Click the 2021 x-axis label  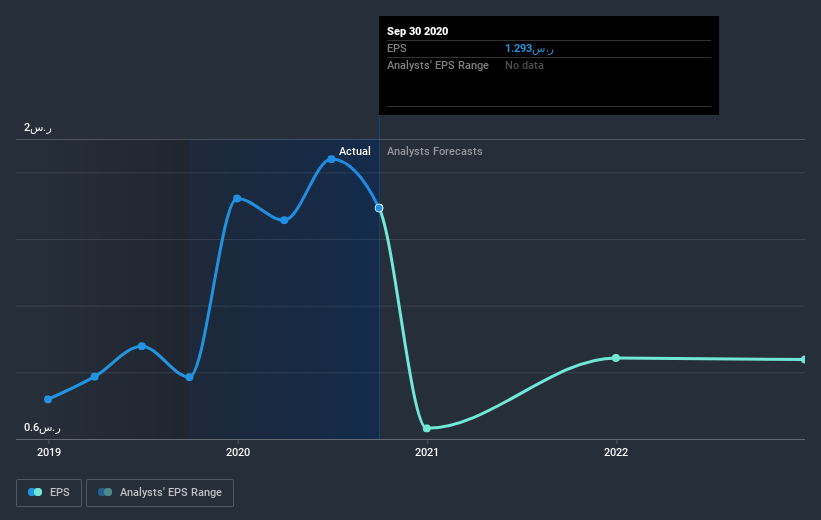pyautogui.click(x=427, y=452)
